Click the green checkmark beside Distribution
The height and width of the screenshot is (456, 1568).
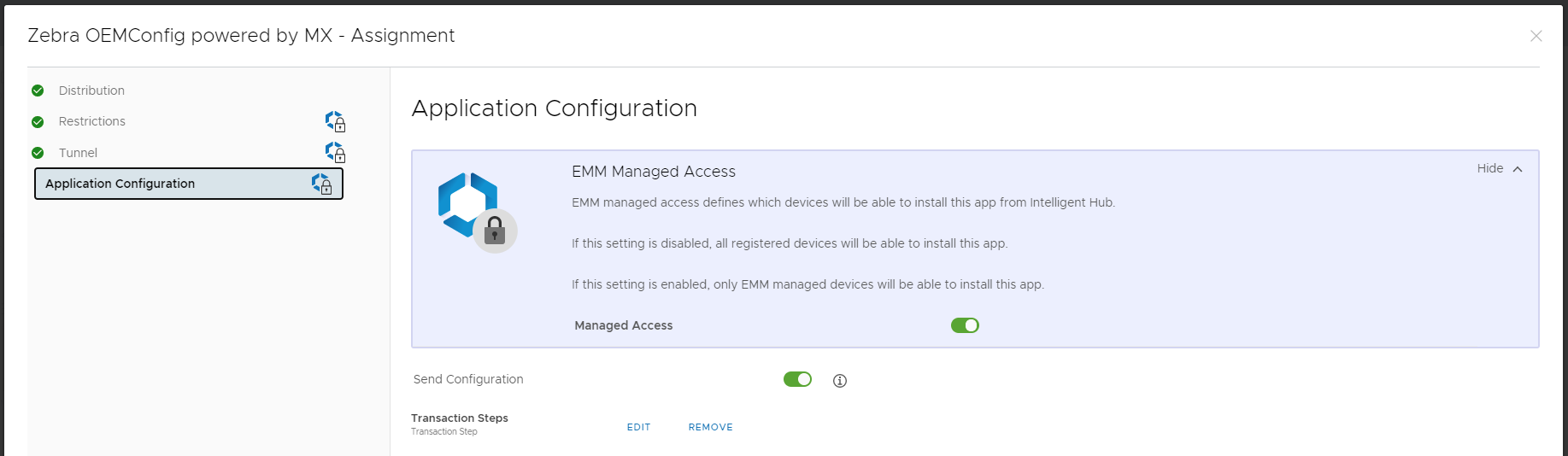point(38,91)
